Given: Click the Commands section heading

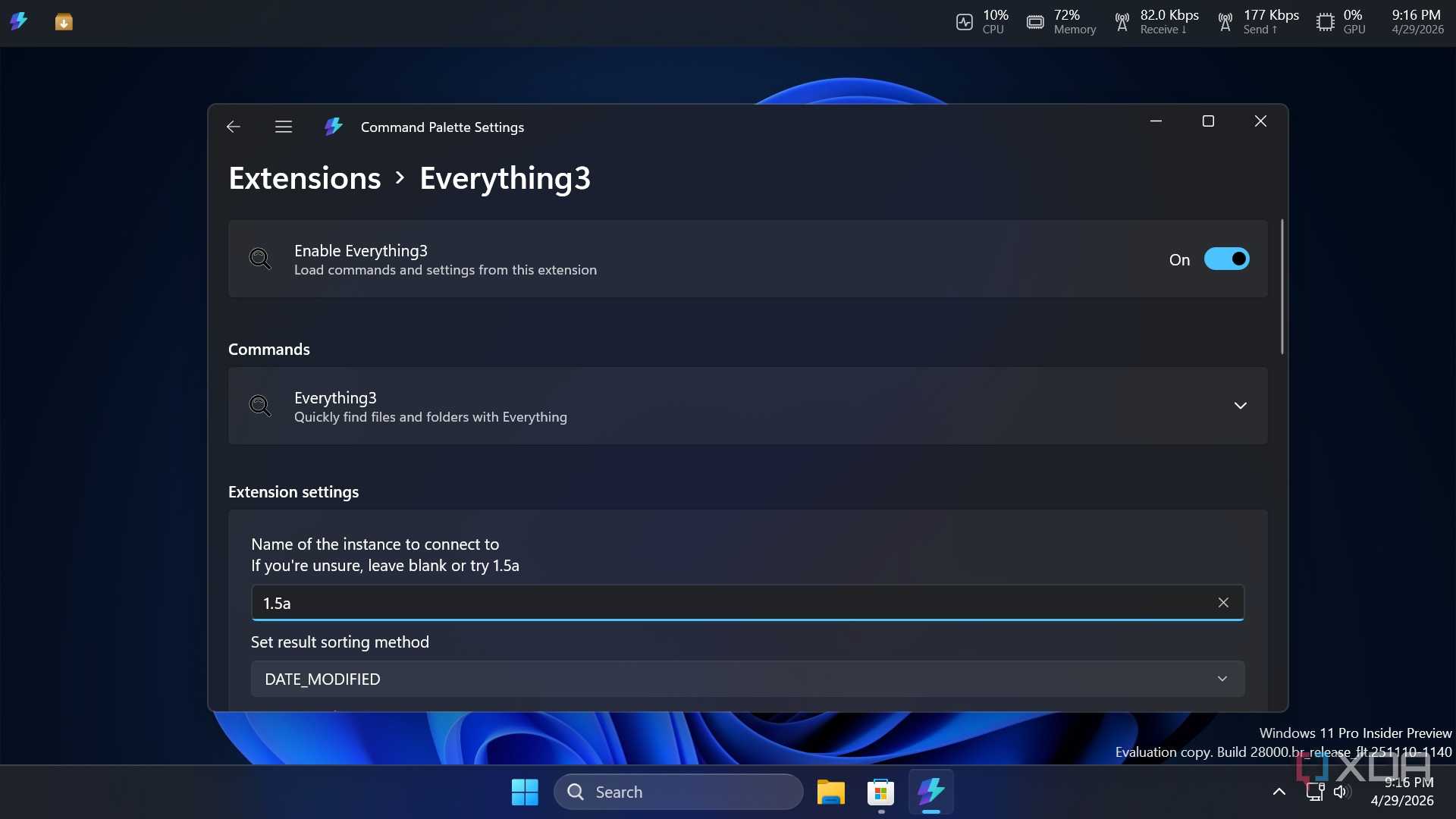Looking at the screenshot, I should pyautogui.click(x=269, y=349).
